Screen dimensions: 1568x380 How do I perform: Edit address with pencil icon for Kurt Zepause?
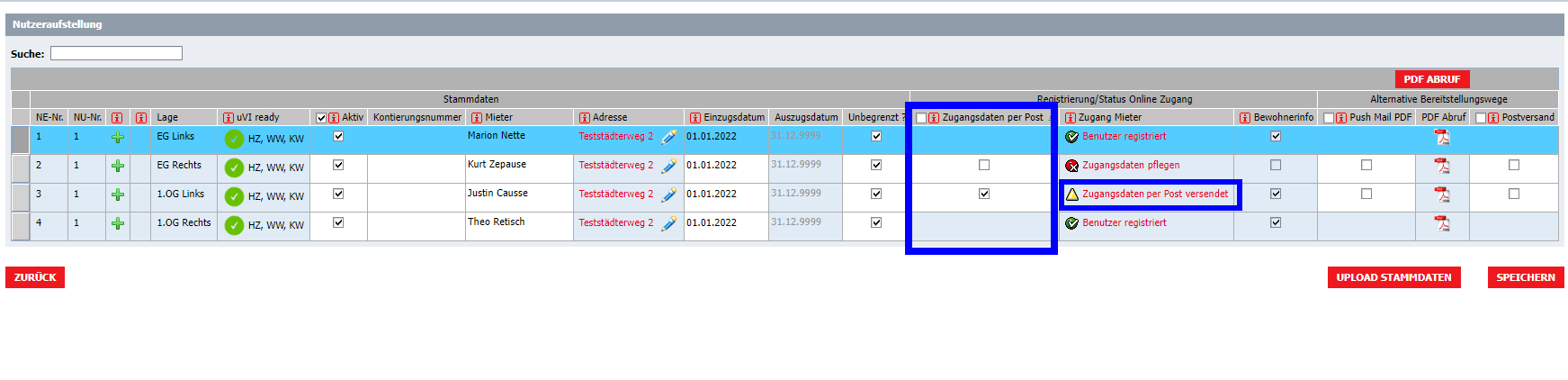[668, 166]
